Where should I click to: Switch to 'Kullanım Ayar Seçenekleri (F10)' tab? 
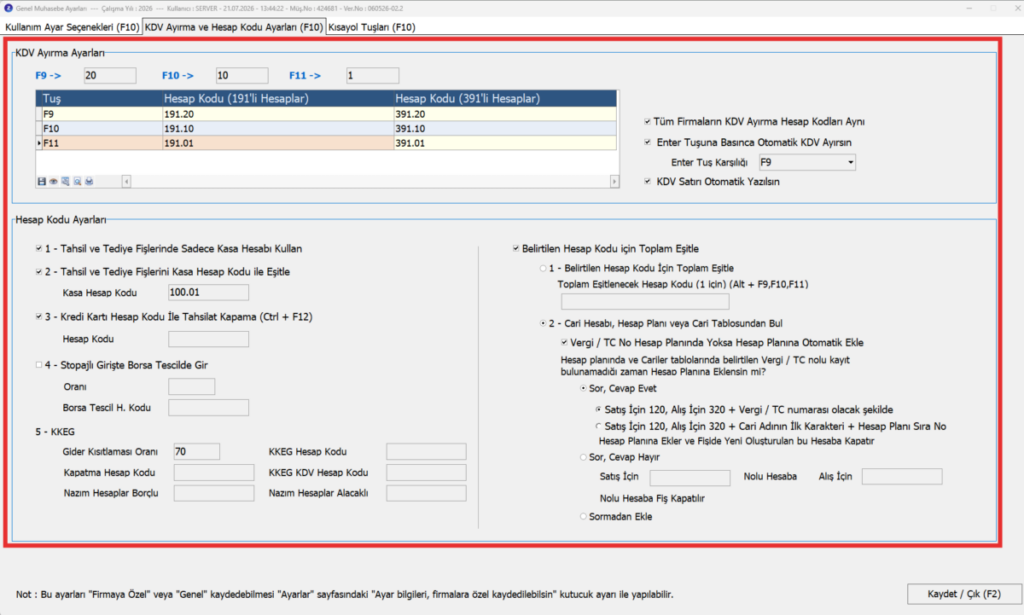coord(72,27)
